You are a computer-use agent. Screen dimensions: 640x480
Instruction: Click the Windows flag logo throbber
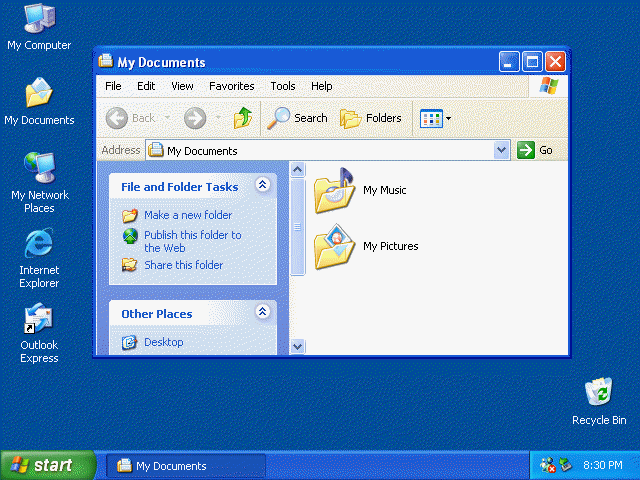[548, 86]
